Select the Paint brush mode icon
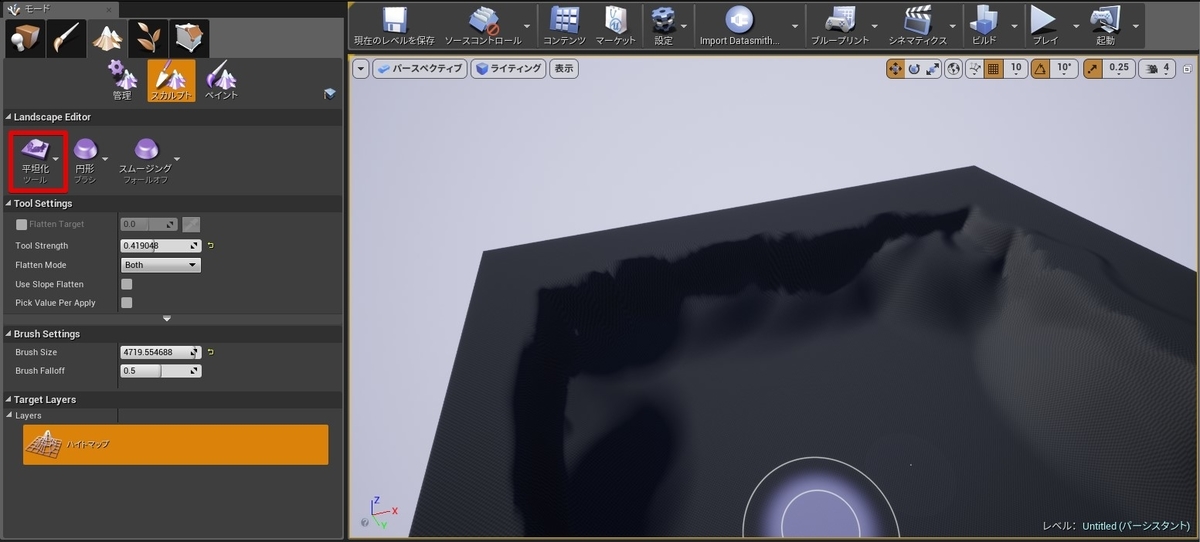 (66, 38)
